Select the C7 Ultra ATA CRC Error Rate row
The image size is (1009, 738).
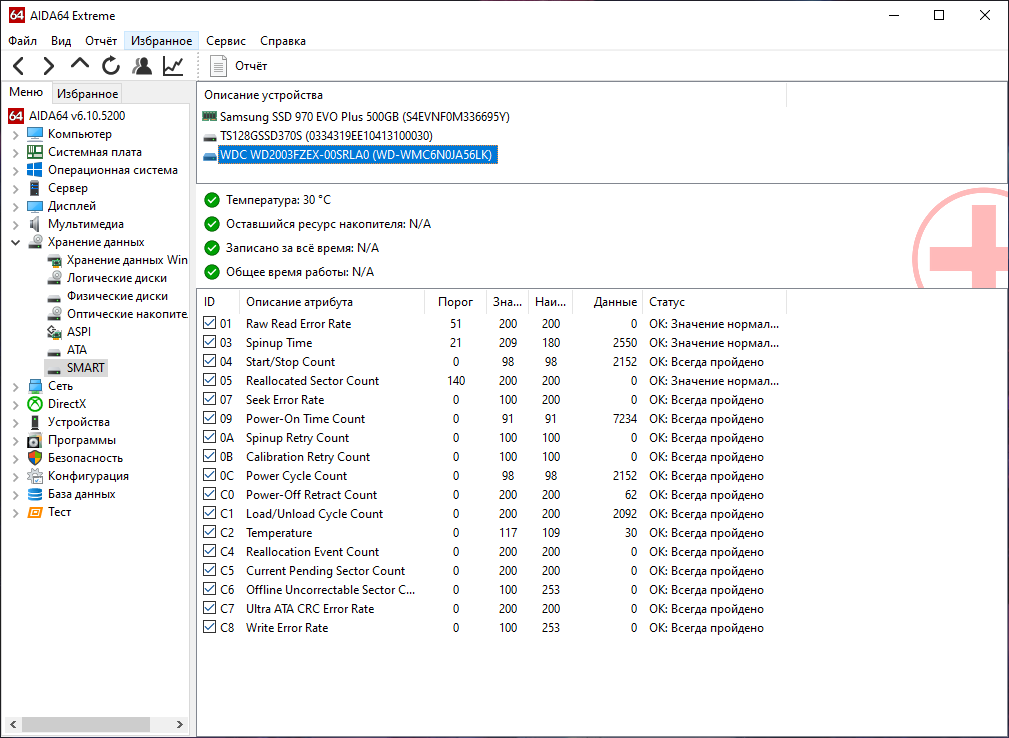pyautogui.click(x=490, y=608)
